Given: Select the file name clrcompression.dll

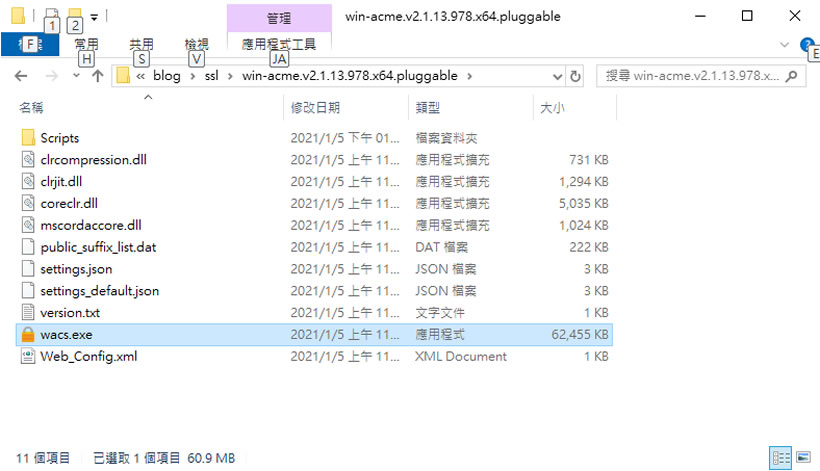Looking at the screenshot, I should (x=94, y=159).
